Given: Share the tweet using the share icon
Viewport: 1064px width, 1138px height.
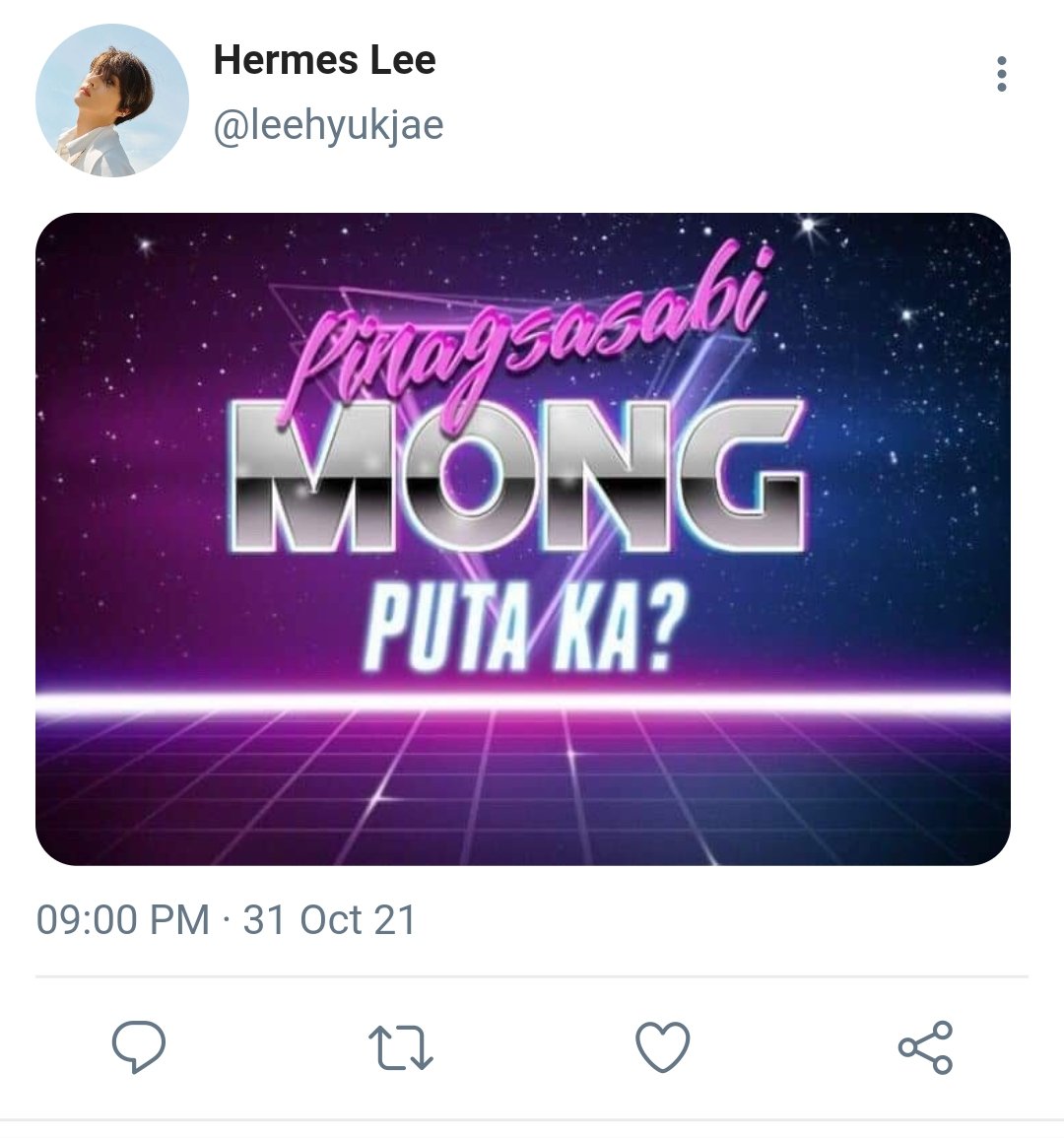Looking at the screenshot, I should (925, 1046).
